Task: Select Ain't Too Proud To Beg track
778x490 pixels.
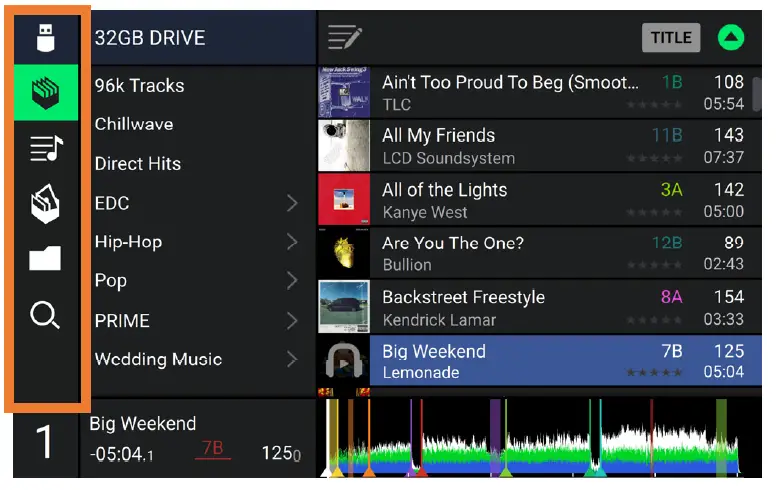Action: click(x=540, y=92)
